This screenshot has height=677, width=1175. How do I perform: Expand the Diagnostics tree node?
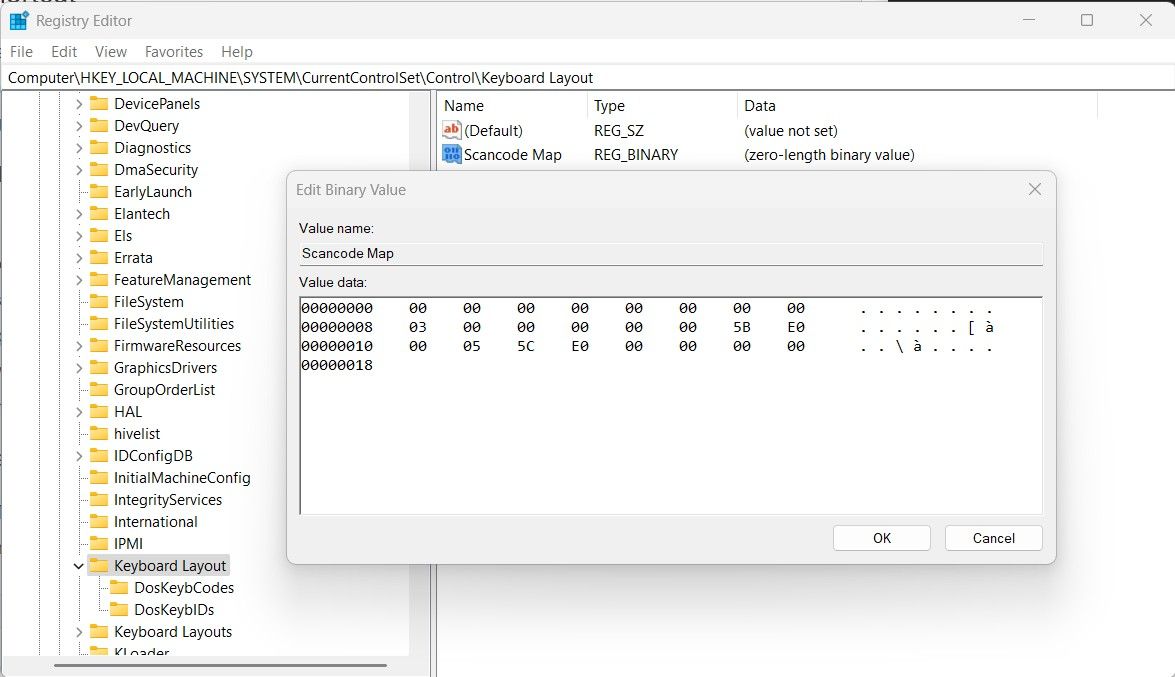click(79, 148)
